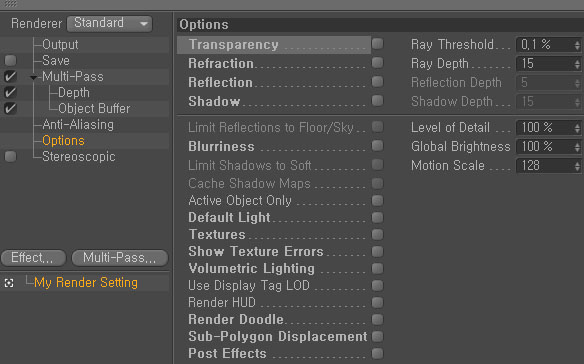Toggle the Stereoscopic checkbox
Viewport: 584px width, 364px height.
[x=10, y=156]
